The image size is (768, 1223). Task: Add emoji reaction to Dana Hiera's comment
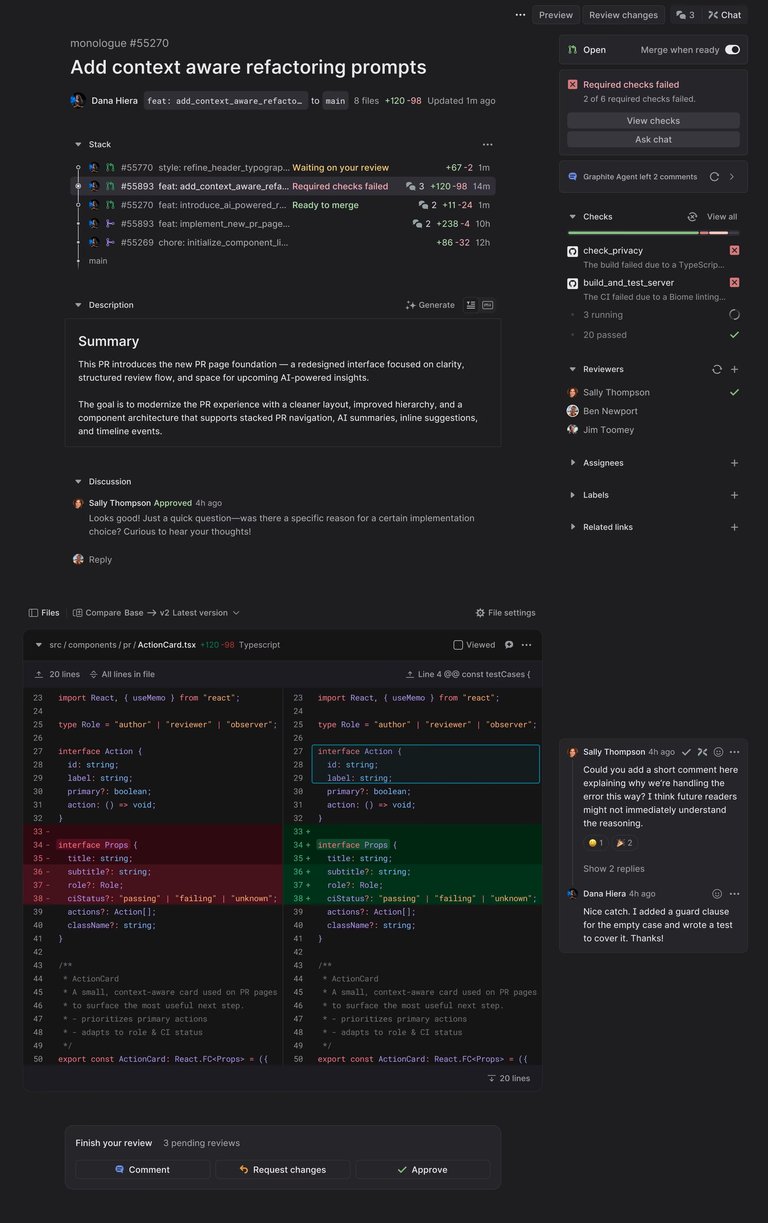tap(716, 894)
